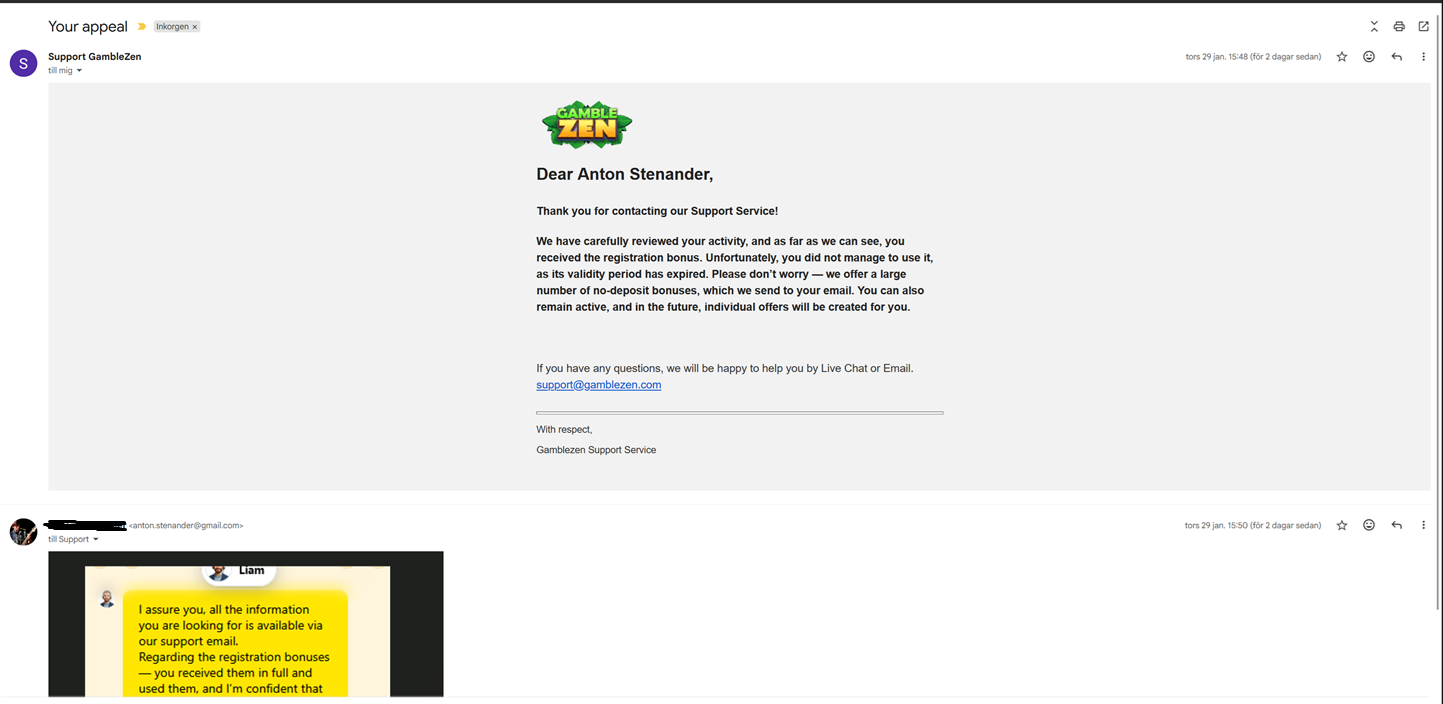The height and width of the screenshot is (704, 1443).
Task: Click the Support GambleZen sender name
Action: [x=95, y=57]
